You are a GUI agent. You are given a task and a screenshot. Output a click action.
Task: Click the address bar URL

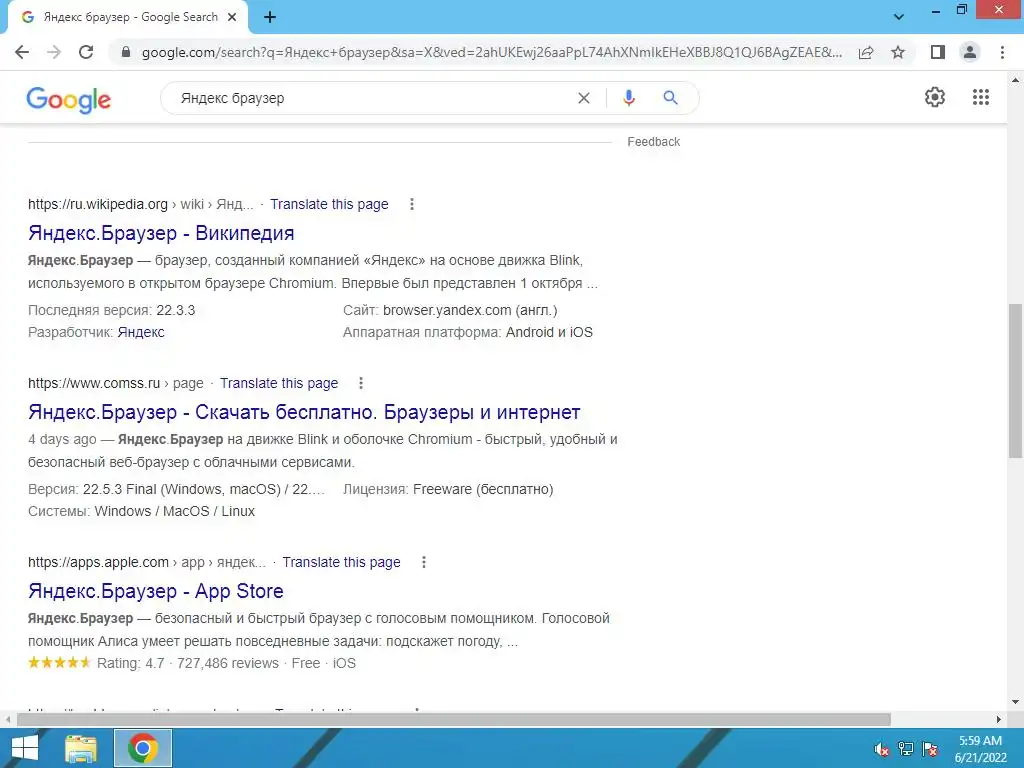[x=491, y=52]
